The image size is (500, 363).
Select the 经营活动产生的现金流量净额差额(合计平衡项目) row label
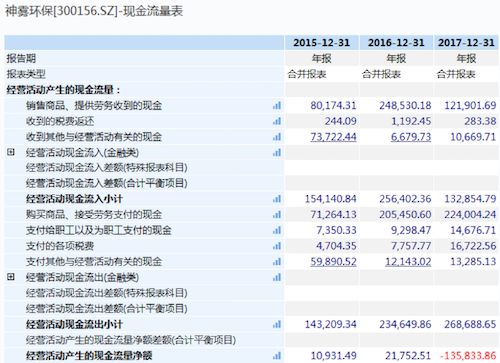[131, 340]
